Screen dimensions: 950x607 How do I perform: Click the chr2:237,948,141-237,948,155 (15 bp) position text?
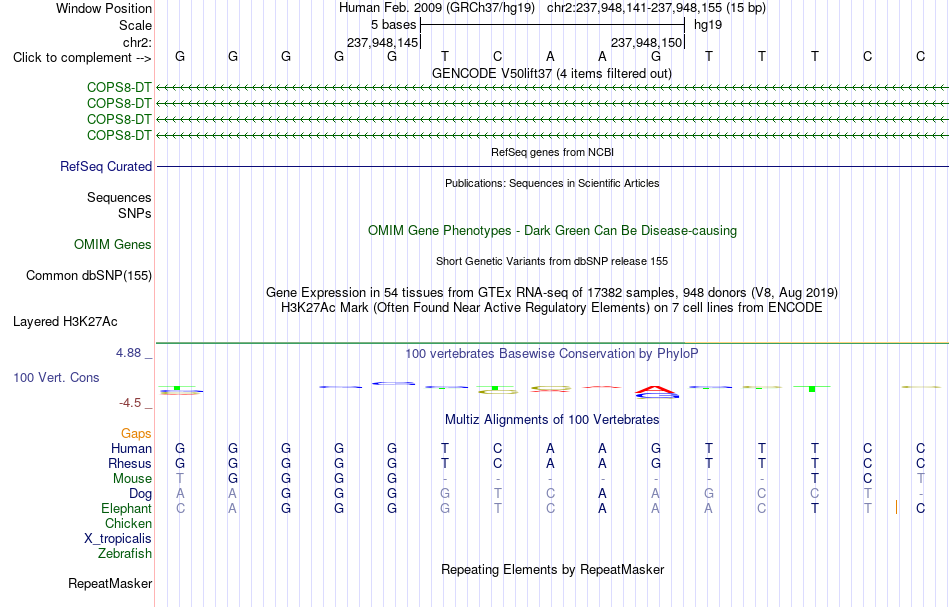656,8
